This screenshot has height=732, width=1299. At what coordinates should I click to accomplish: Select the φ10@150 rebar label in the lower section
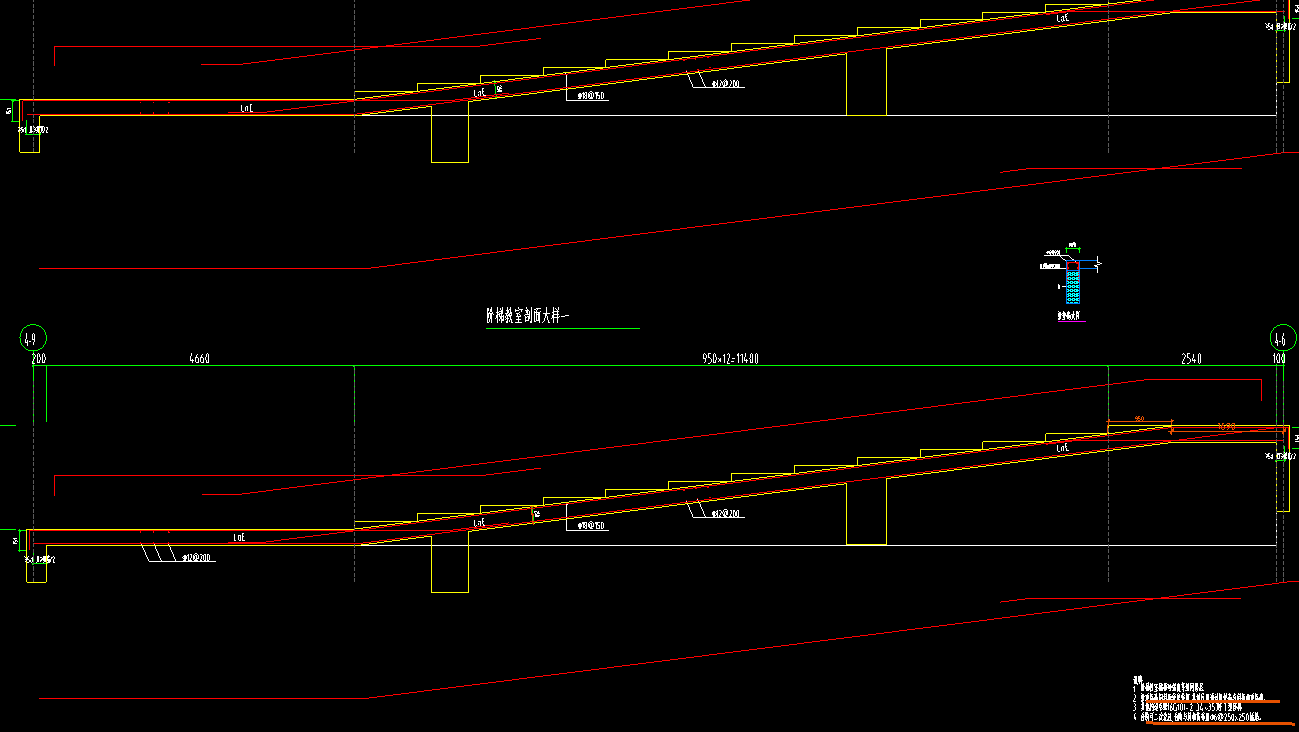(589, 525)
